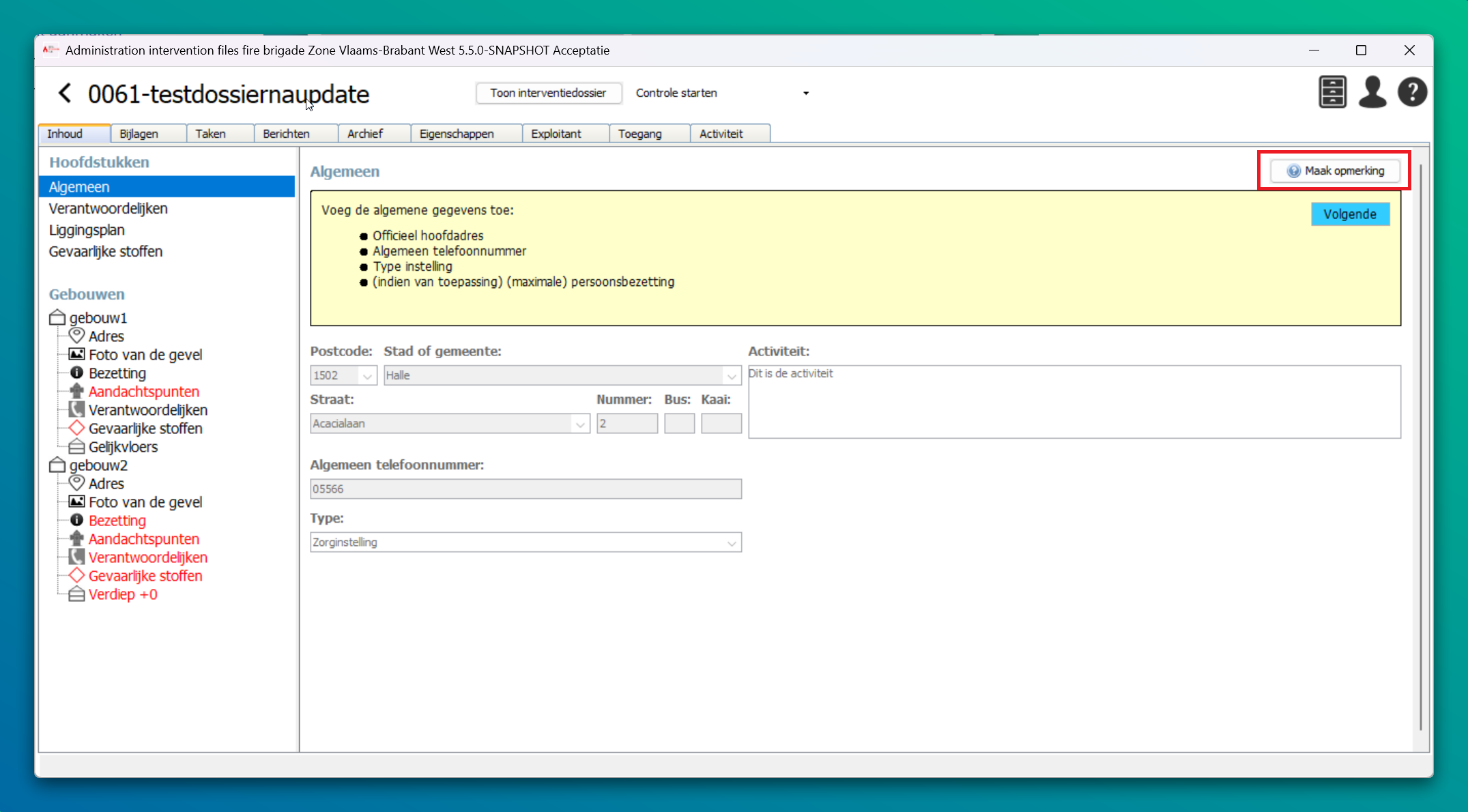Open the help question mark icon

click(1412, 92)
